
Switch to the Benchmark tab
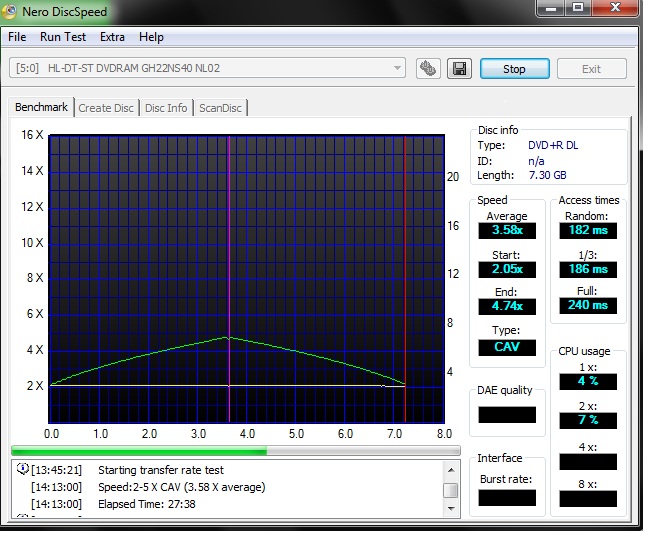click(x=41, y=107)
